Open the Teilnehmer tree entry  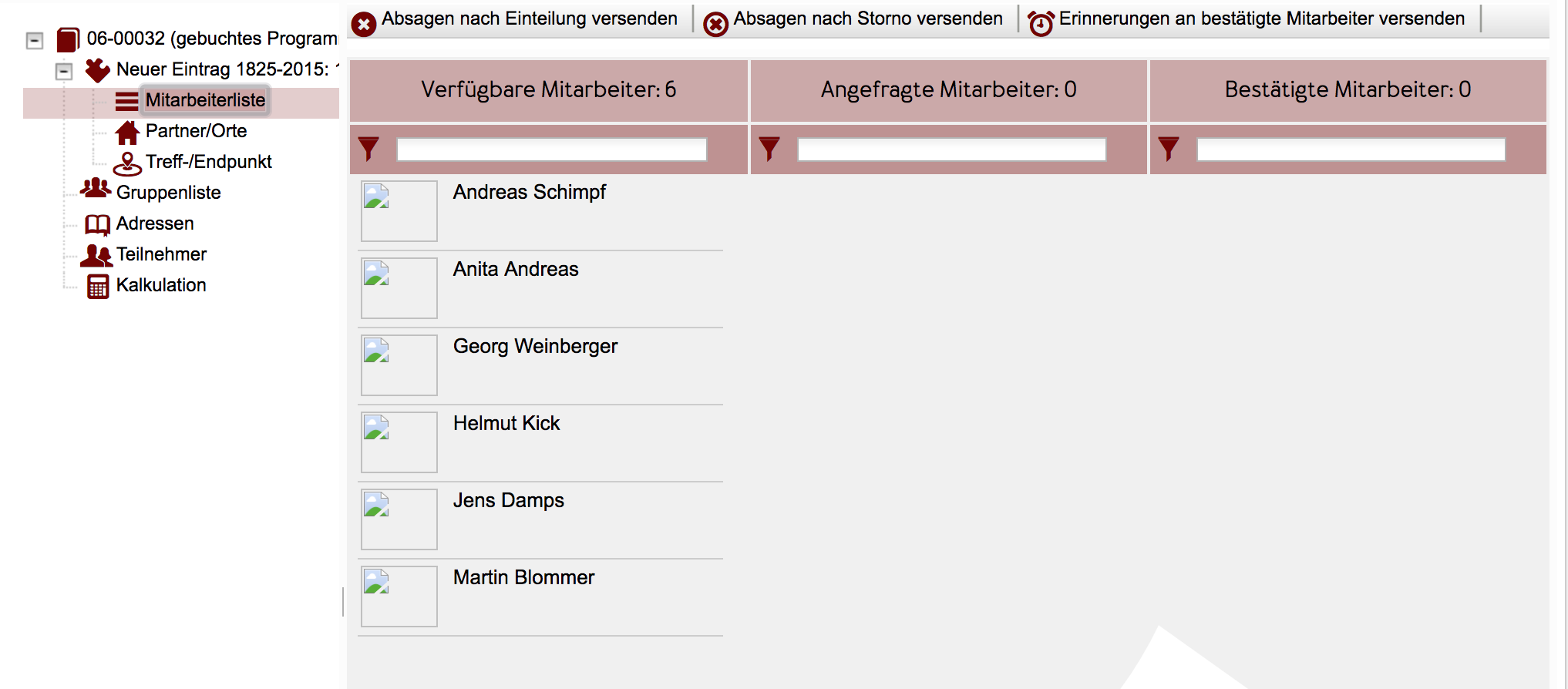[x=161, y=254]
